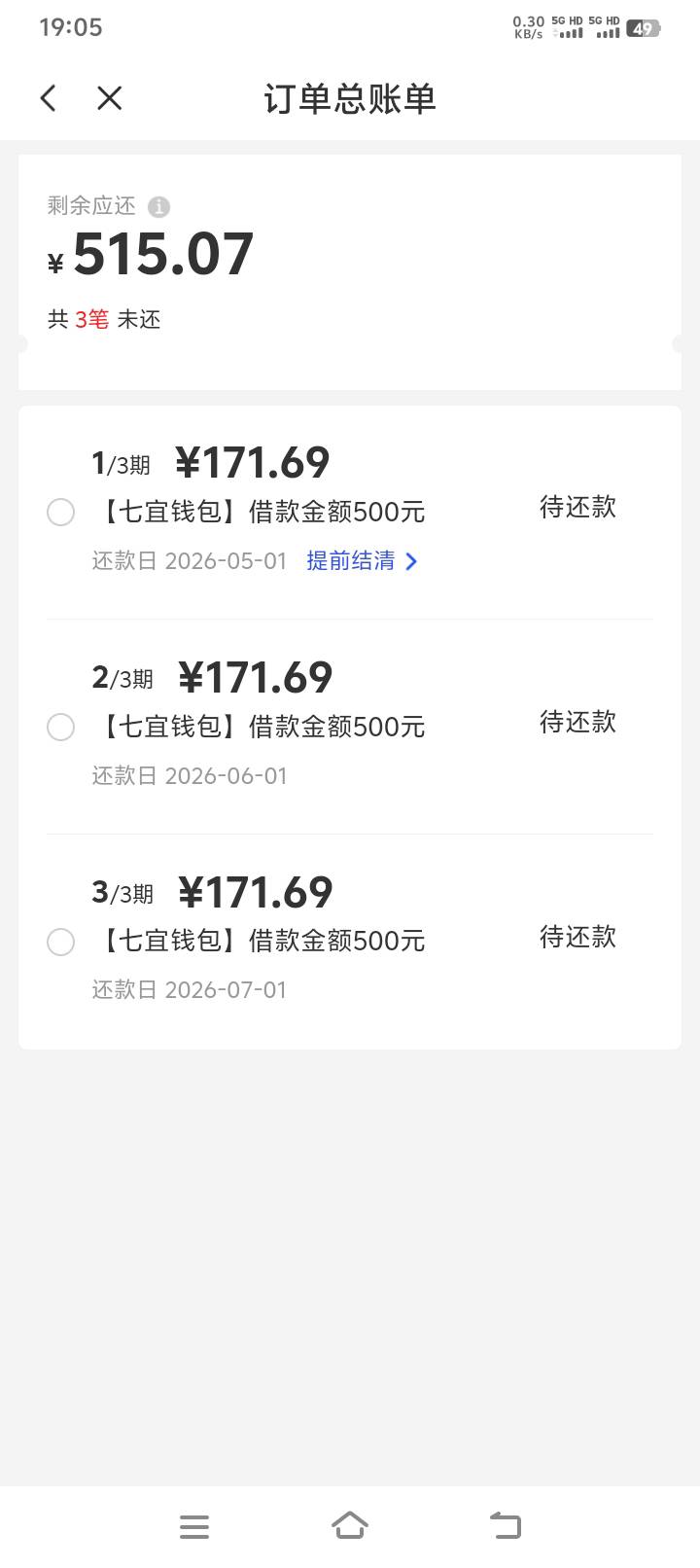Tap 待还款 status for 3/3期
Screen dimensions: 700x1568
click(577, 937)
